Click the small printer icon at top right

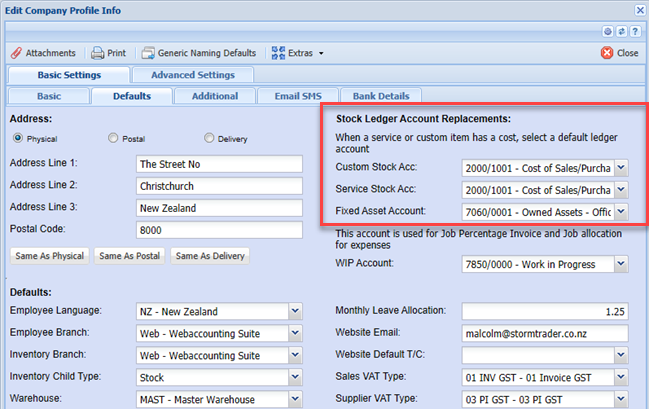coord(609,32)
